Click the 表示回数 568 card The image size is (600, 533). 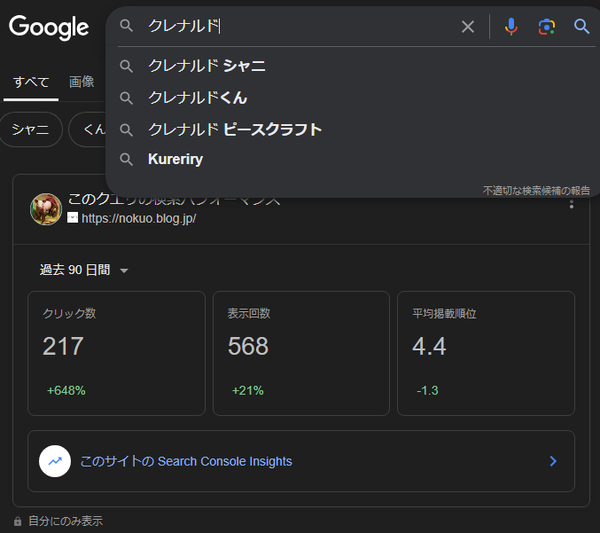tap(301, 353)
